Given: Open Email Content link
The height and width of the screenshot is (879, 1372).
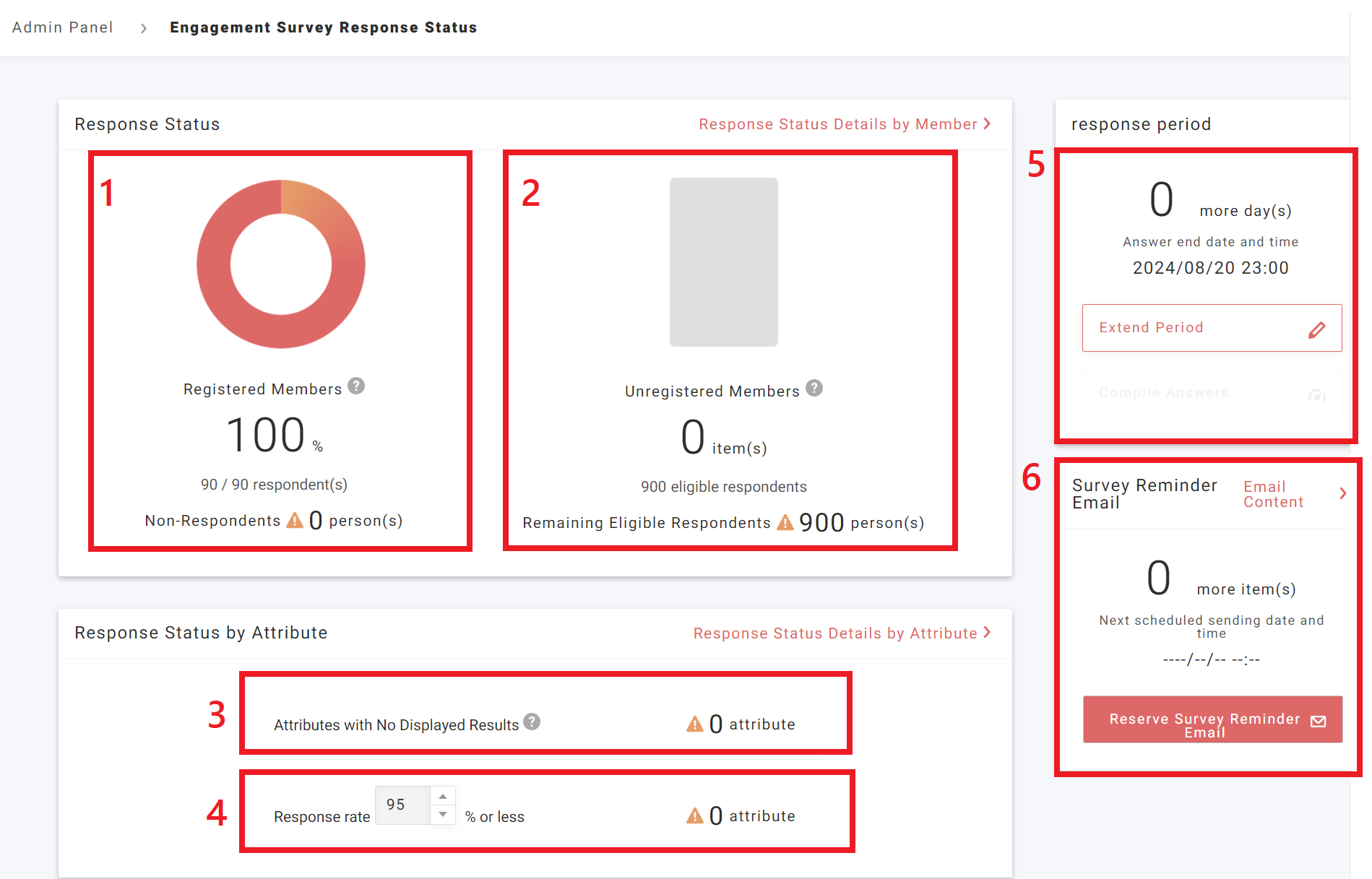Looking at the screenshot, I should (1273, 495).
